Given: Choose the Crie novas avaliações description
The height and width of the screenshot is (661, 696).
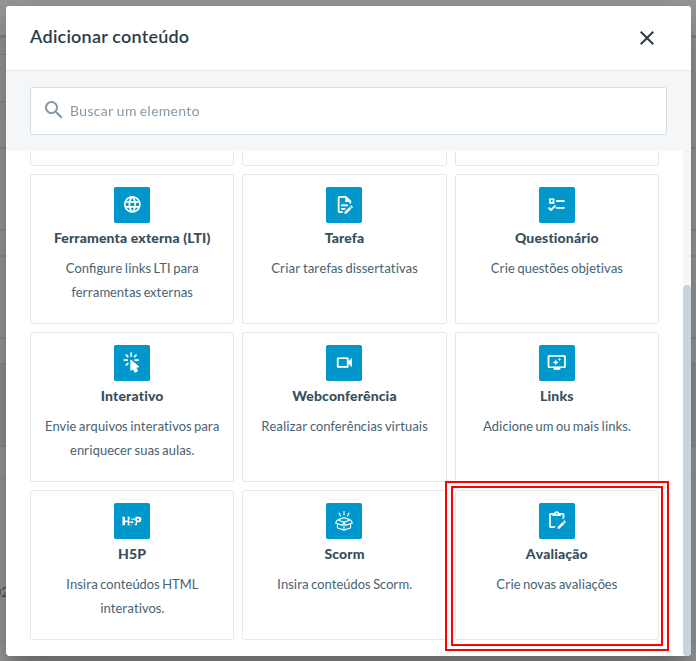Looking at the screenshot, I should click(557, 584).
